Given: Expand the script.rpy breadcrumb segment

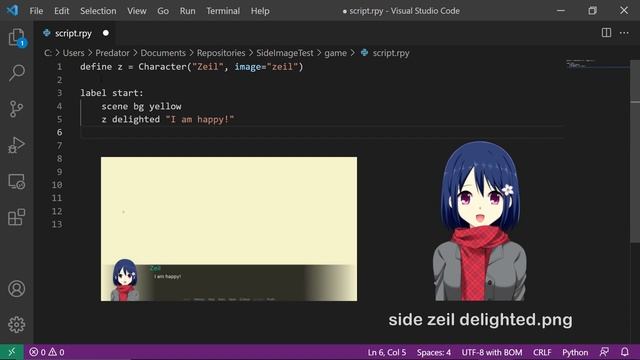Looking at the screenshot, I should point(385,53).
